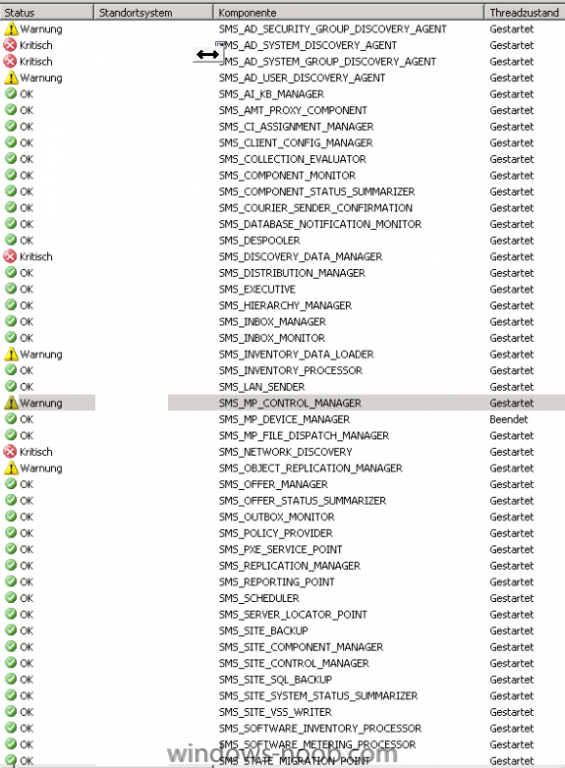The image size is (565, 768).
Task: Click critical icon beside SMS_AD_SYSTEM_DISCOVERY_AGENT
Action: click(10, 45)
